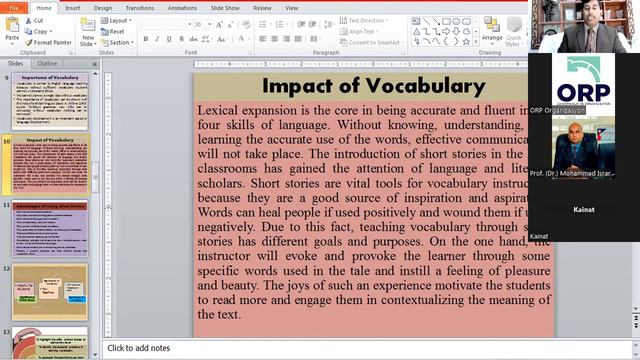This screenshot has width=640, height=360.
Task: Insert a Text Box shape from gallery
Action: coord(416,22)
